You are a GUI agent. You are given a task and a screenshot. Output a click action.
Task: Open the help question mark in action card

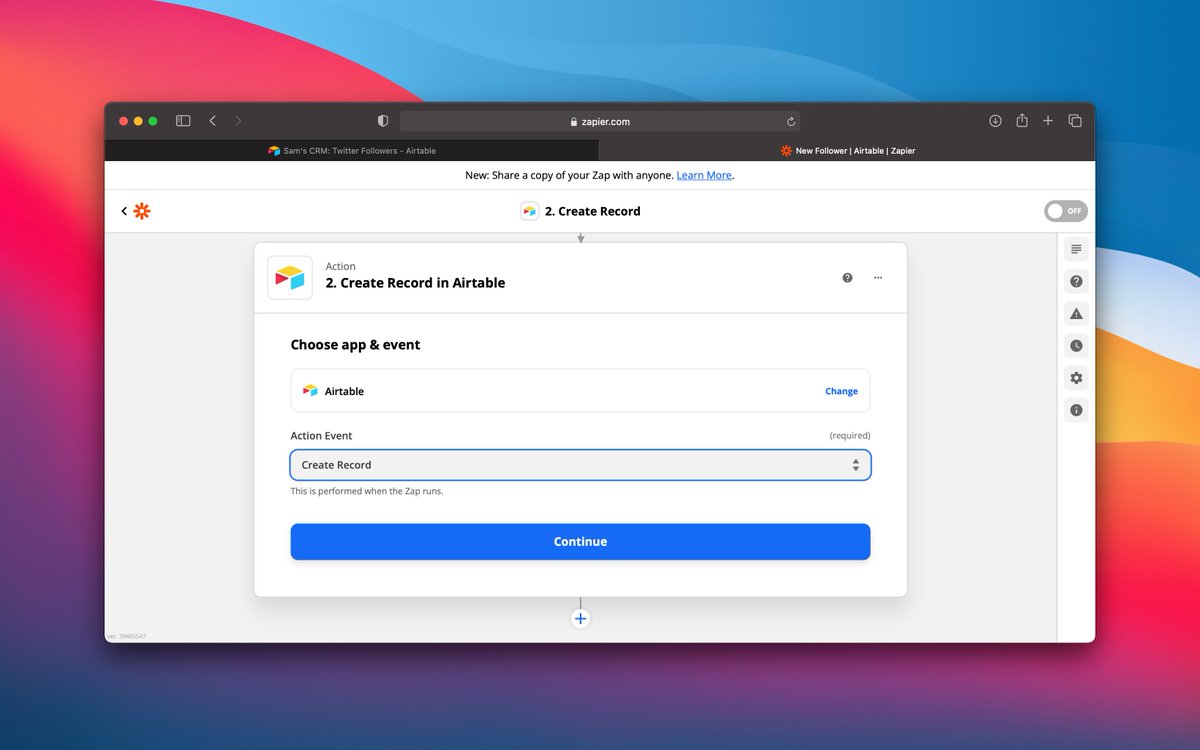(847, 278)
